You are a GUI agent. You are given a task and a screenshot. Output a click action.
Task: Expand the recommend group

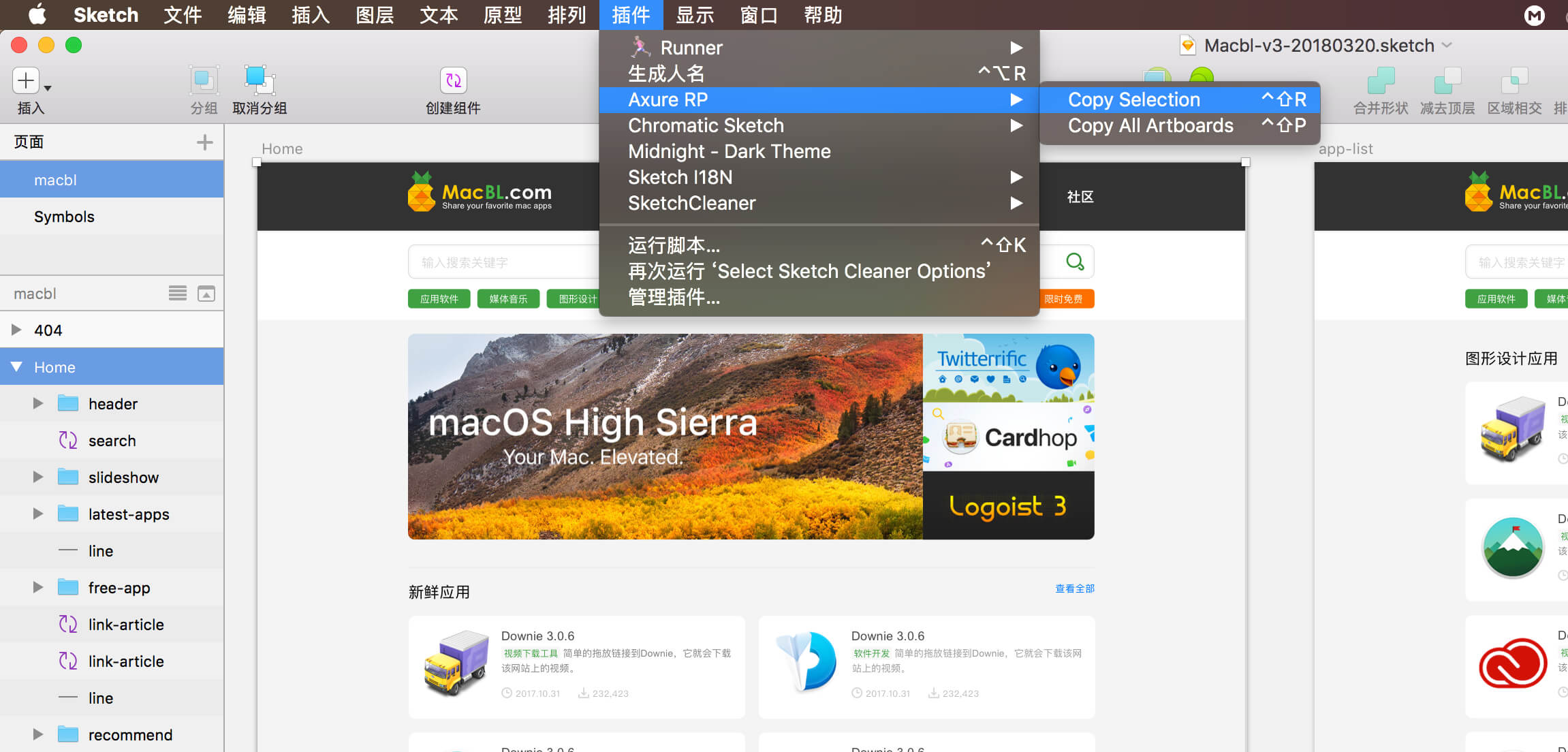click(x=38, y=734)
